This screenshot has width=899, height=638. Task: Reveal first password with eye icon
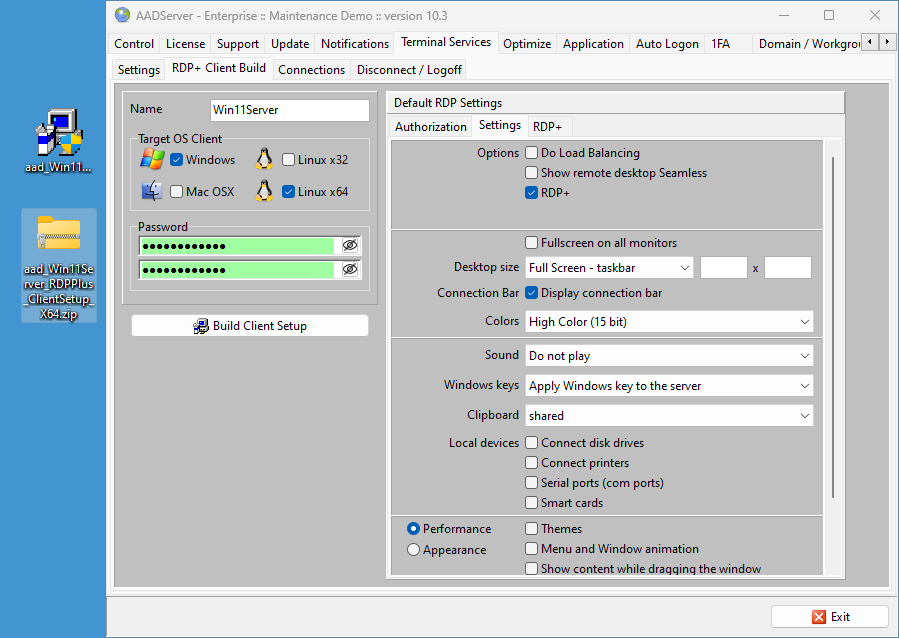tap(349, 245)
